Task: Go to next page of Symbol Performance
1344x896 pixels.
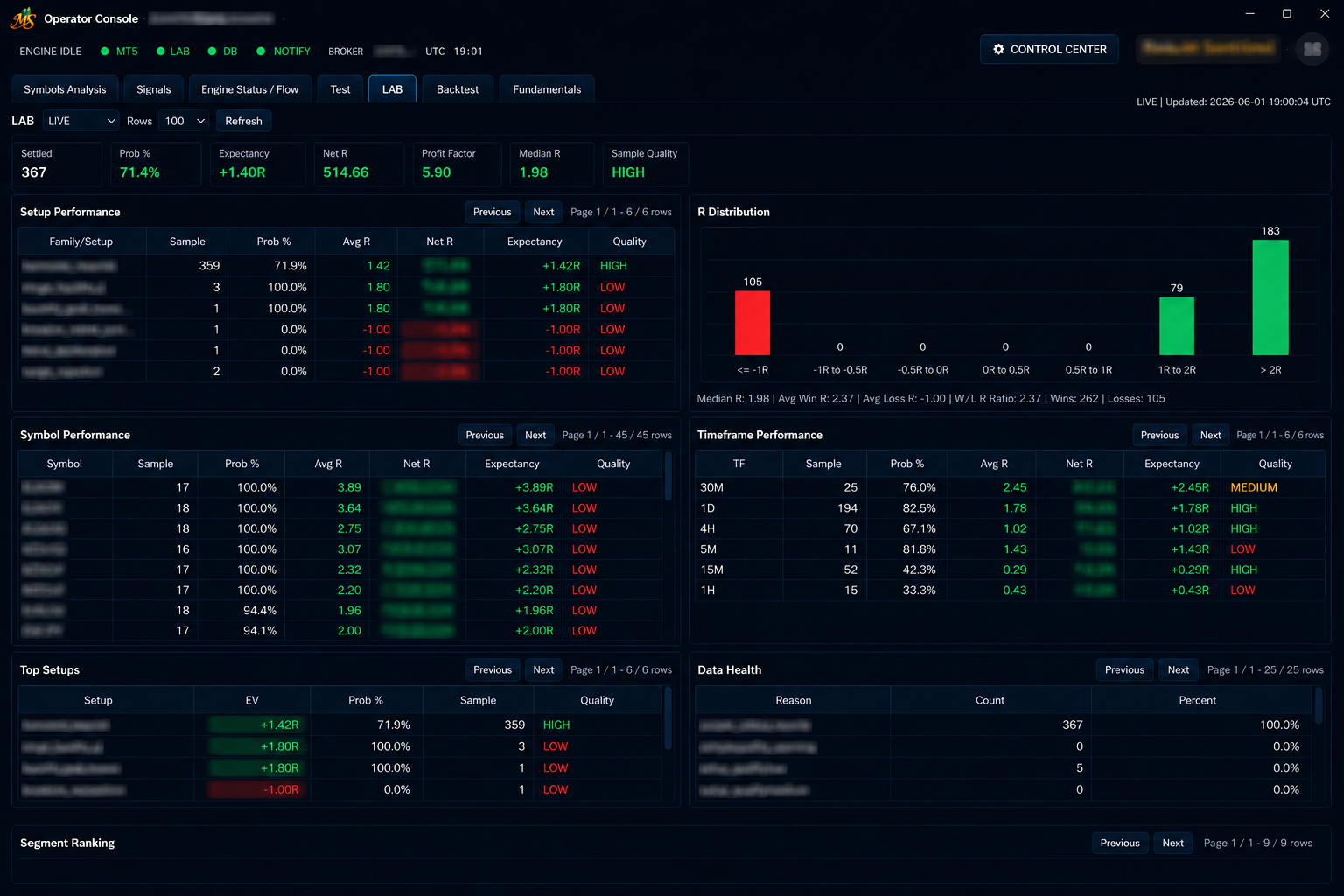Action: (535, 435)
